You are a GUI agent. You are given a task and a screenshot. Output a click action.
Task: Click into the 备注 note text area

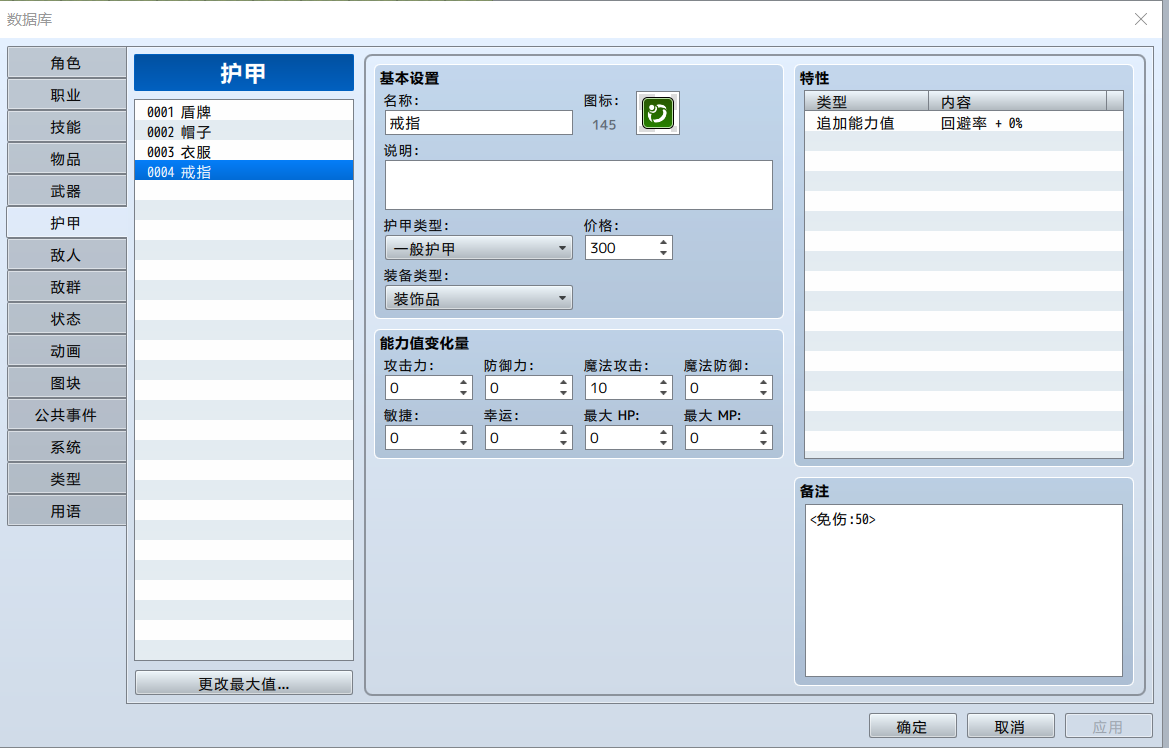(x=964, y=591)
